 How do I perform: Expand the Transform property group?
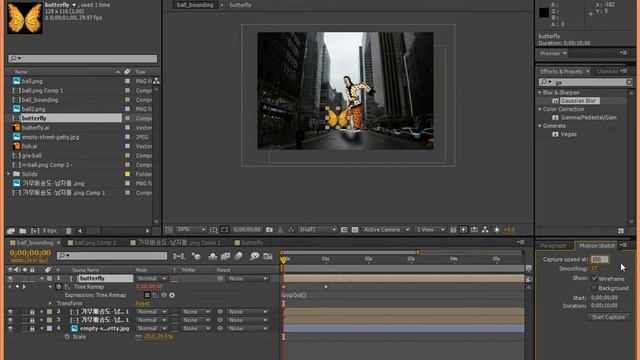(50, 303)
